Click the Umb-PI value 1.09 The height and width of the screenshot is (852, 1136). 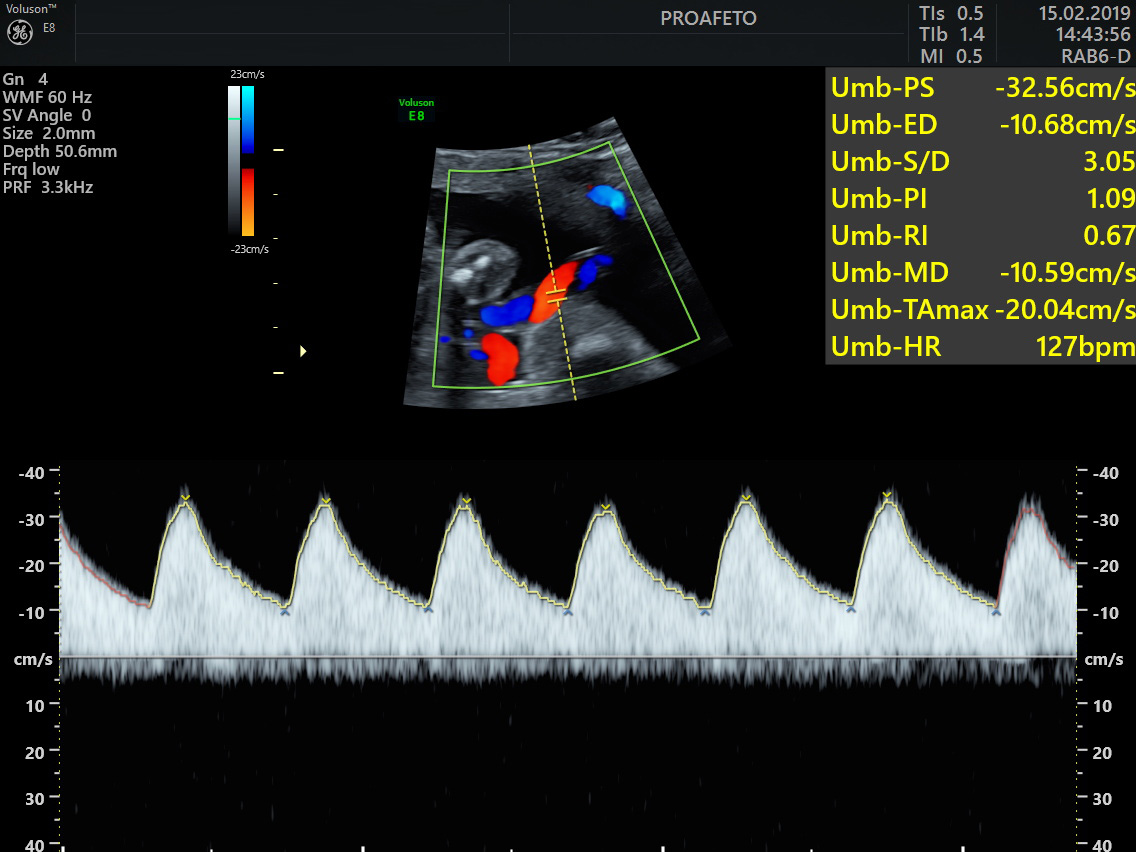coord(1111,199)
